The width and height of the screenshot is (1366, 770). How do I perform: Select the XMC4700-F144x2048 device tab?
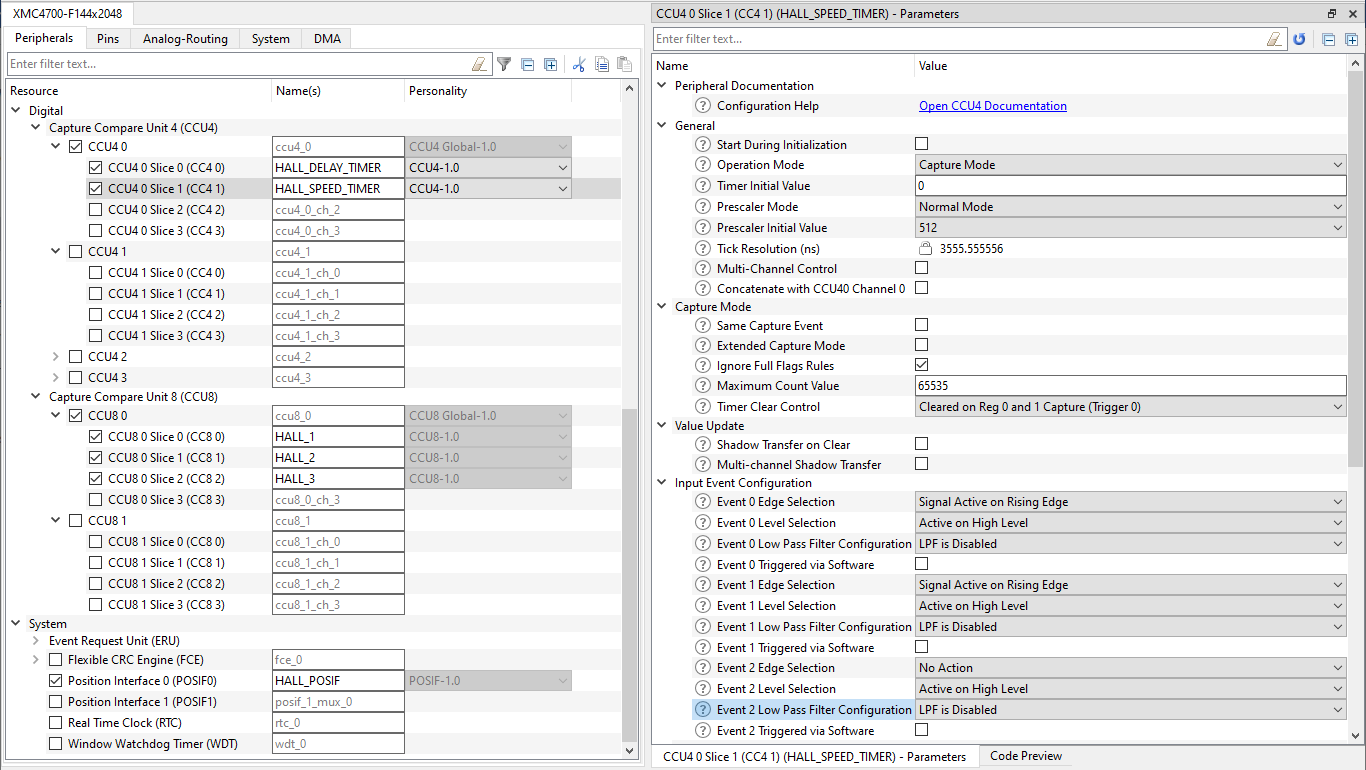(70, 14)
